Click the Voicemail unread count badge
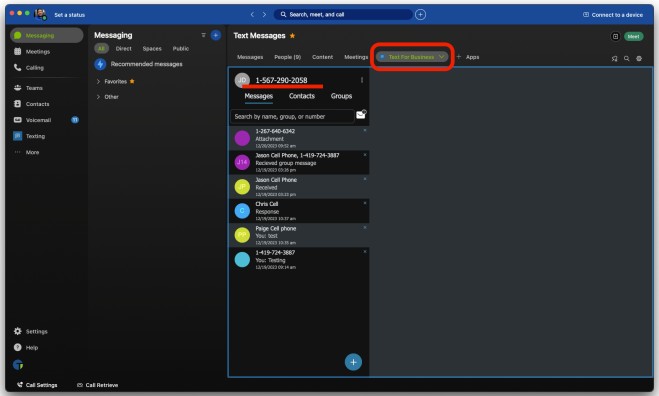The width and height of the screenshot is (659, 396). pos(75,120)
